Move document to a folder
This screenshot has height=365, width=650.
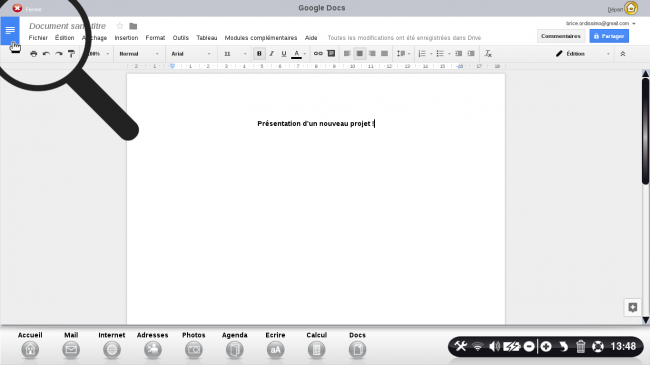(x=133, y=26)
